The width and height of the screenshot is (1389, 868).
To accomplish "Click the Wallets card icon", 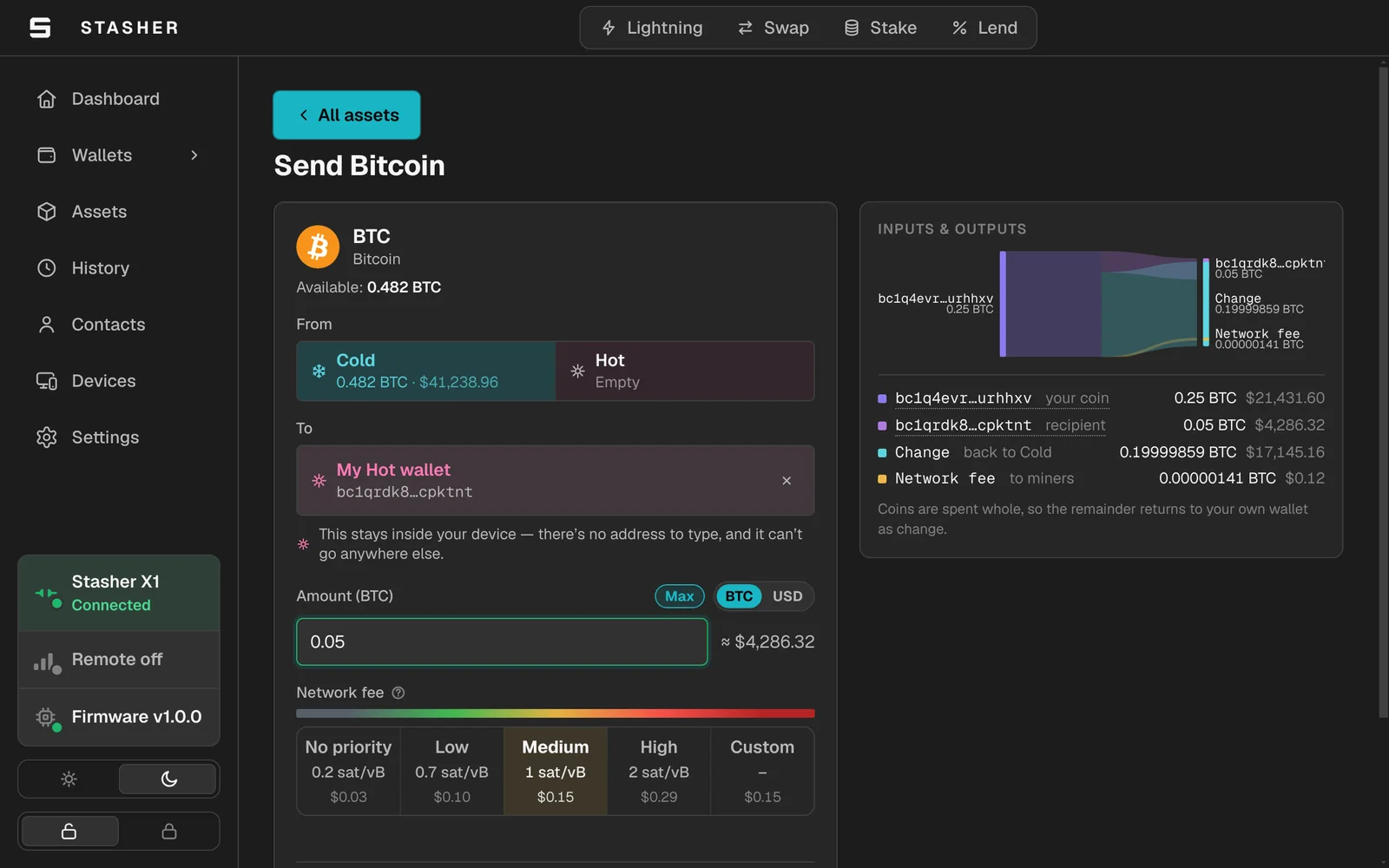I will (47, 155).
